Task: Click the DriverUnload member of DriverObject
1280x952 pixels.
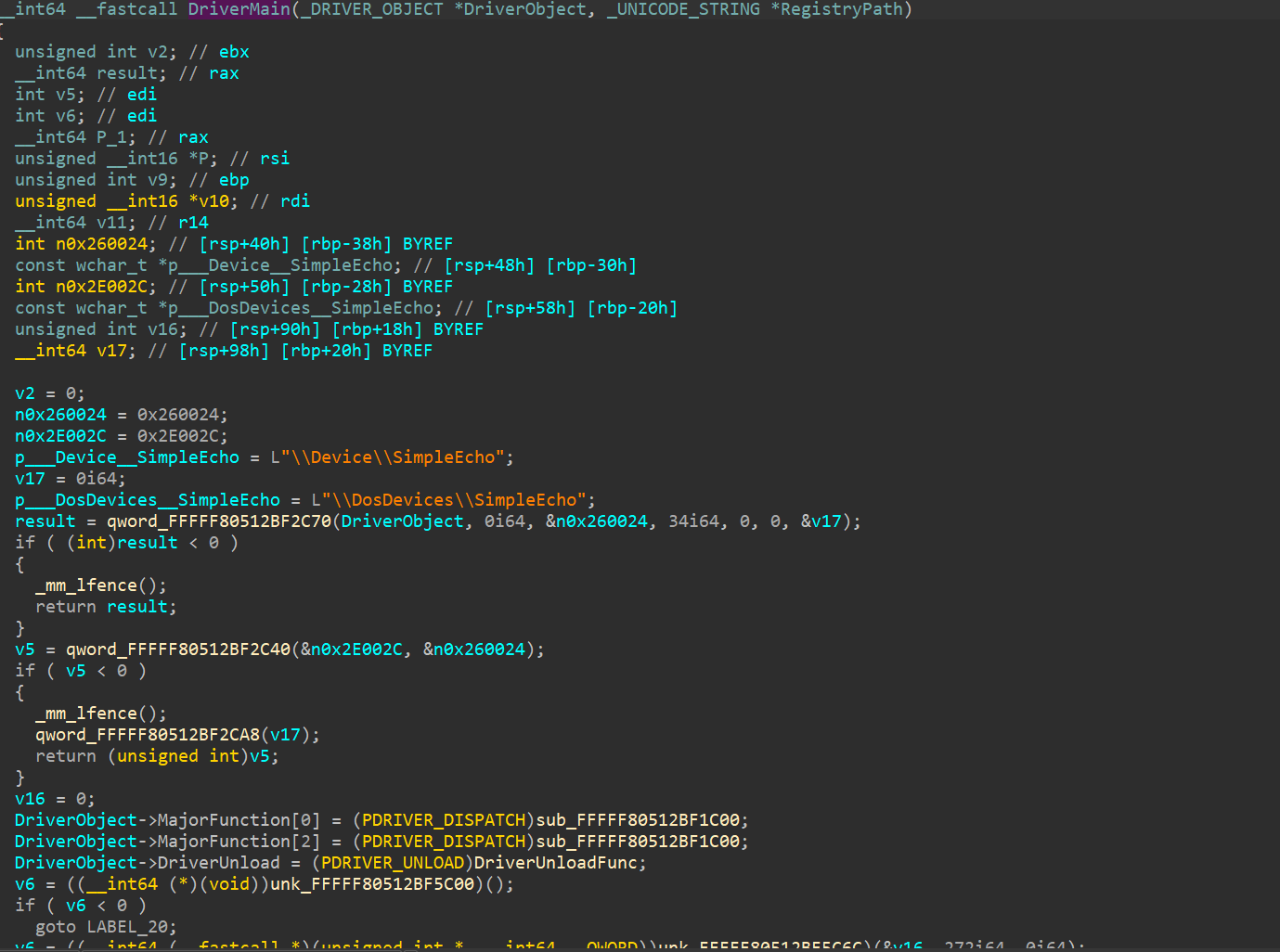Action: pos(219,863)
